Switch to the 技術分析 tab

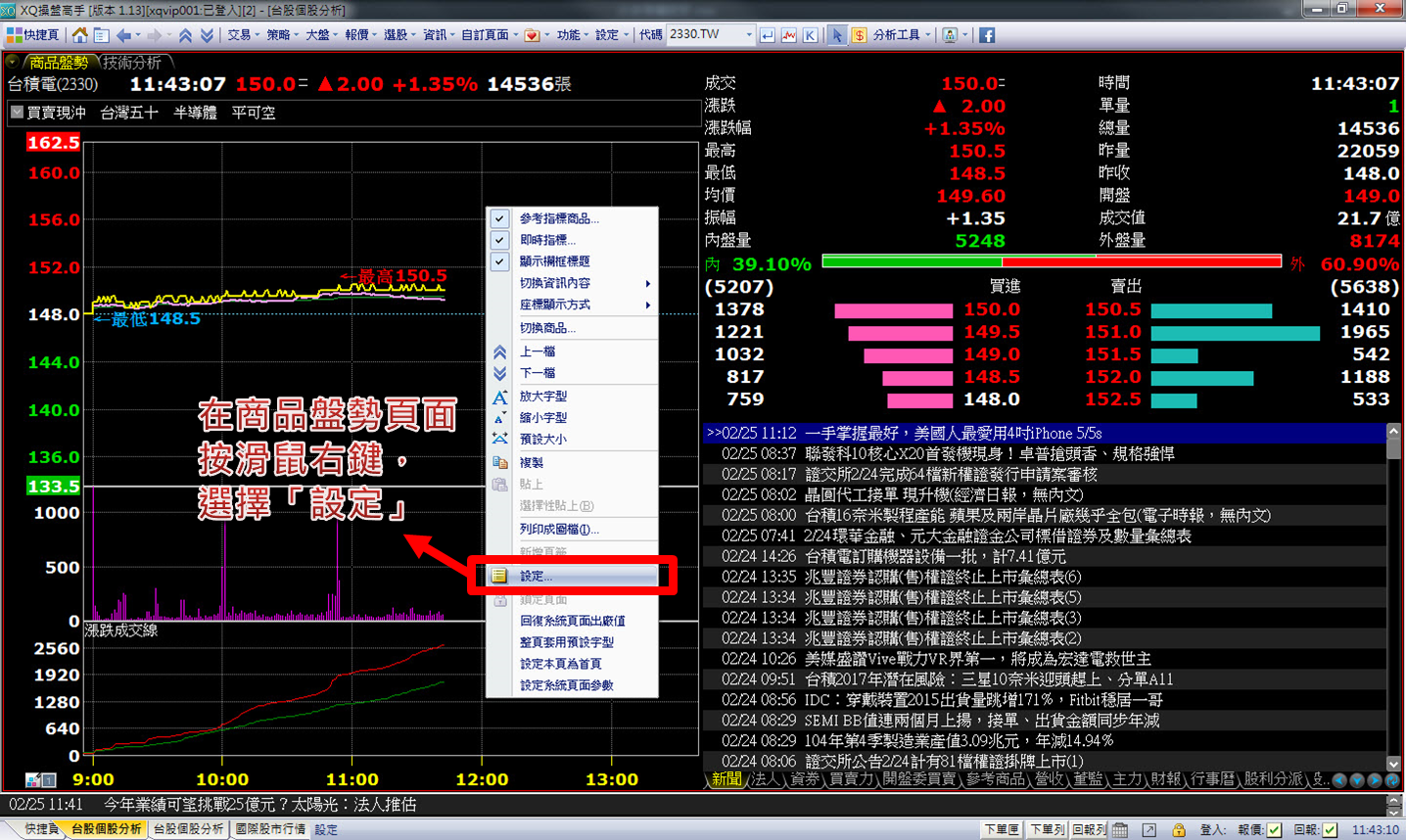132,63
